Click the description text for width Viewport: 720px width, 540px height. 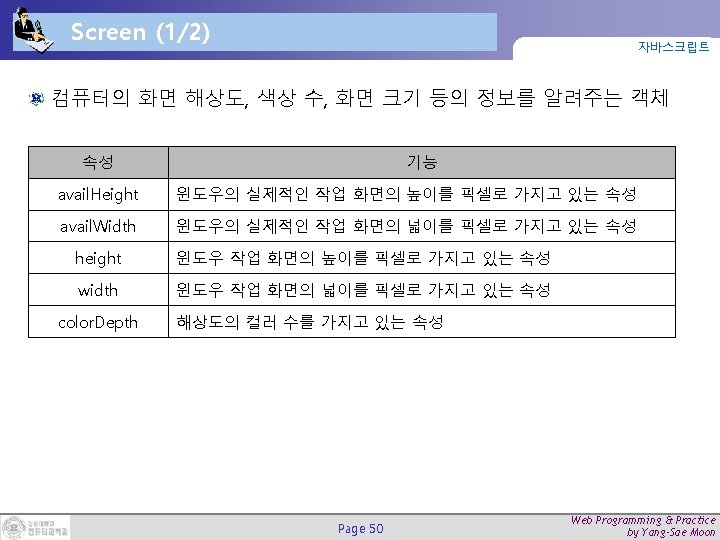[x=363, y=290]
